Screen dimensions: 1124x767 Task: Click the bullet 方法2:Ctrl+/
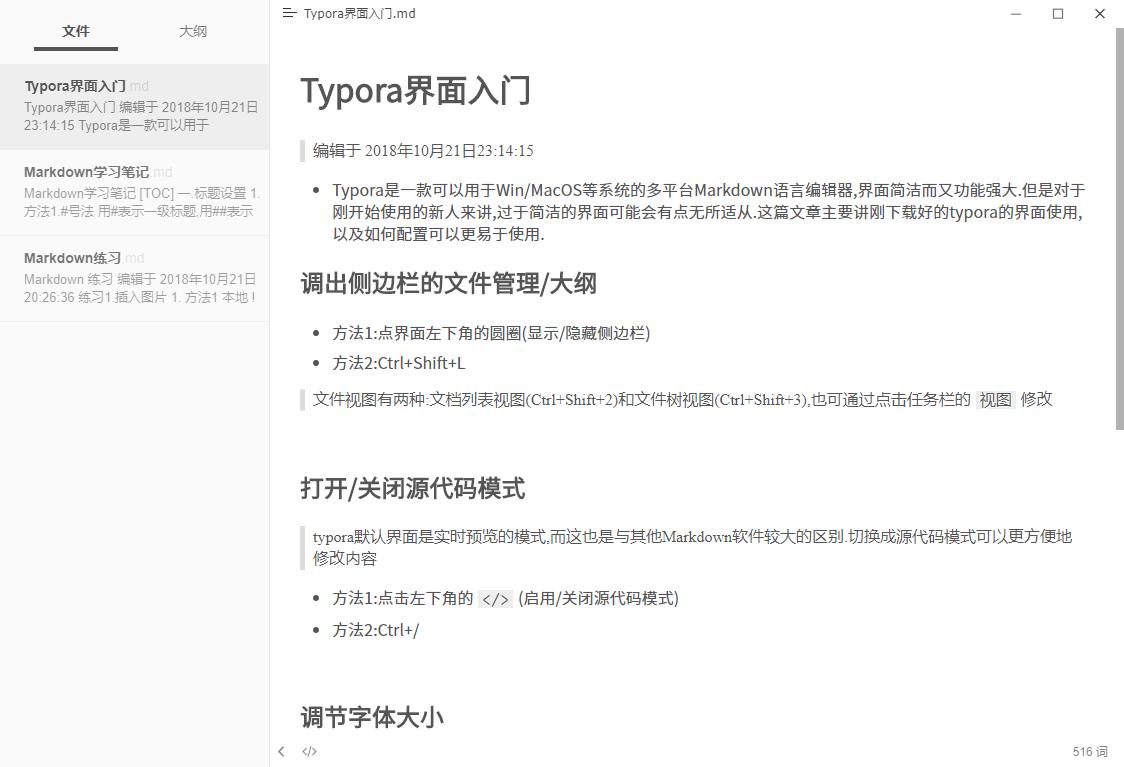(376, 630)
